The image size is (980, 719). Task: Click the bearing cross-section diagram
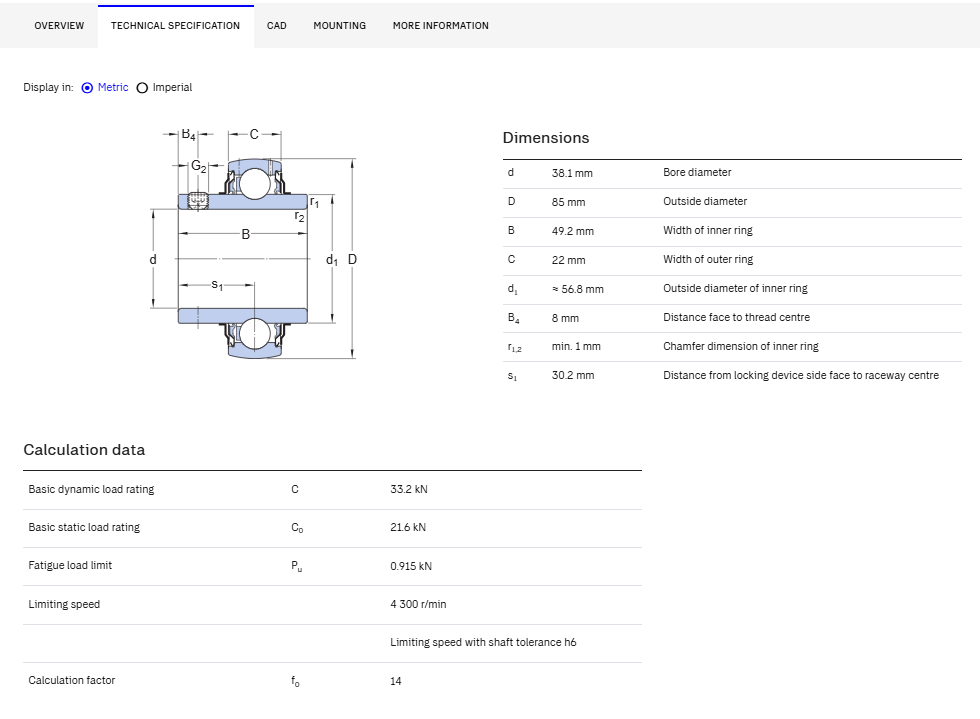(x=253, y=244)
